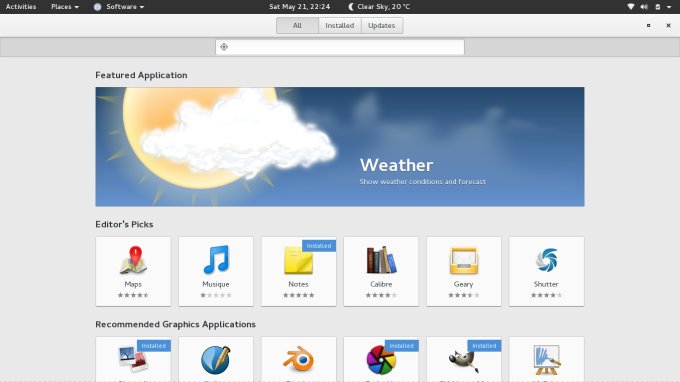The width and height of the screenshot is (680, 382).
Task: Click the Shutter label
Action: [546, 284]
